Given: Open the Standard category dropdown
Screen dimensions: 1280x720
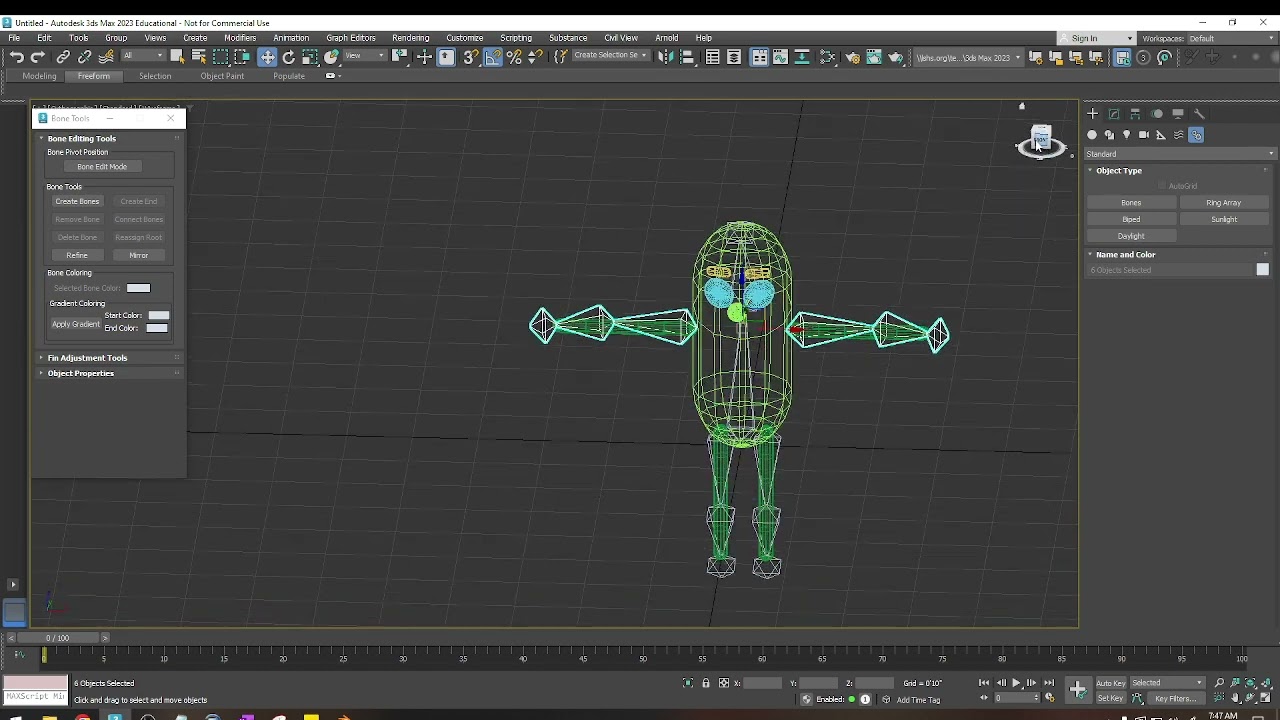Looking at the screenshot, I should point(1180,154).
